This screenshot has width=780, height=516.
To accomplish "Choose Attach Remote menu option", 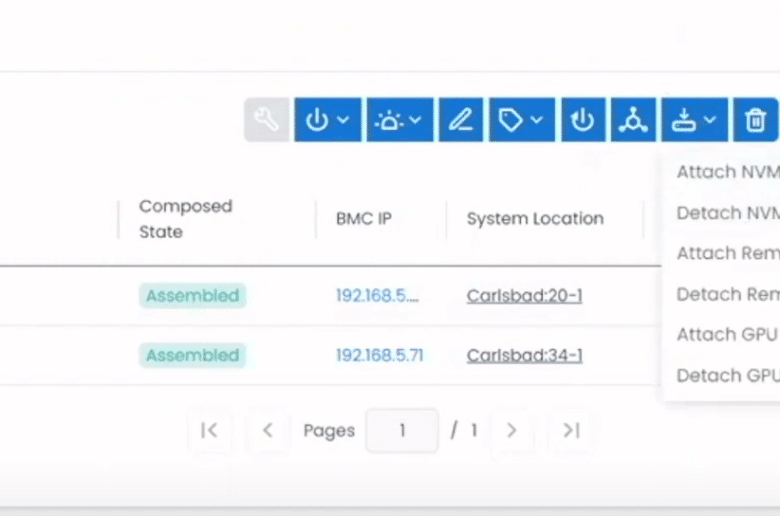I will pos(728,253).
